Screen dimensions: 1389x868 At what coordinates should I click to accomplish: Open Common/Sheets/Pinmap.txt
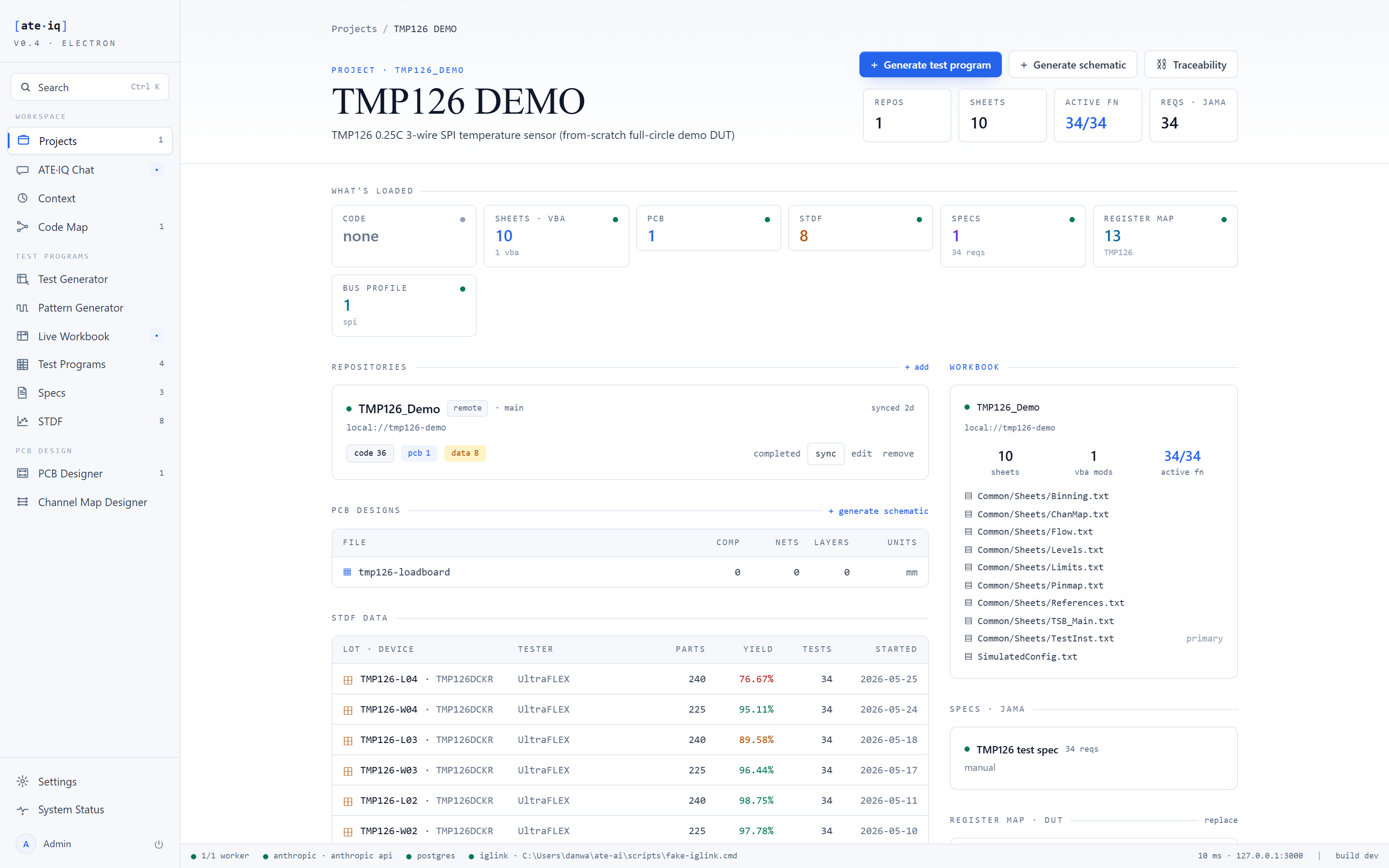coord(1093,585)
